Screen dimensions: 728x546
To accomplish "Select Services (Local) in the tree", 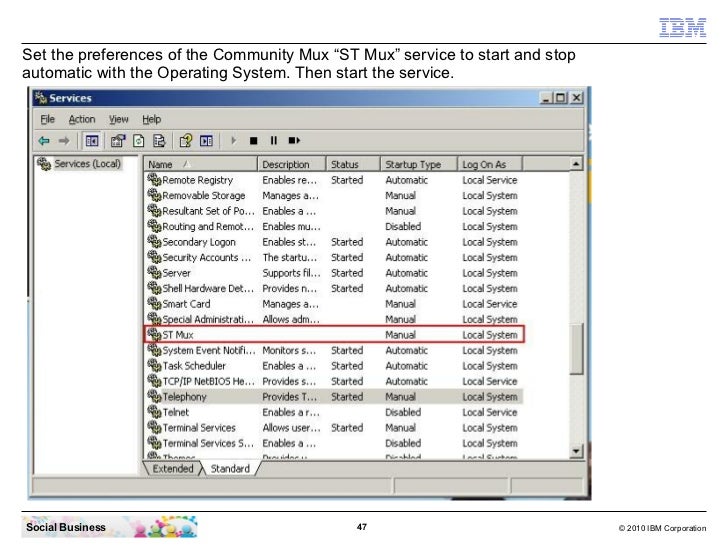I will pyautogui.click(x=87, y=163).
